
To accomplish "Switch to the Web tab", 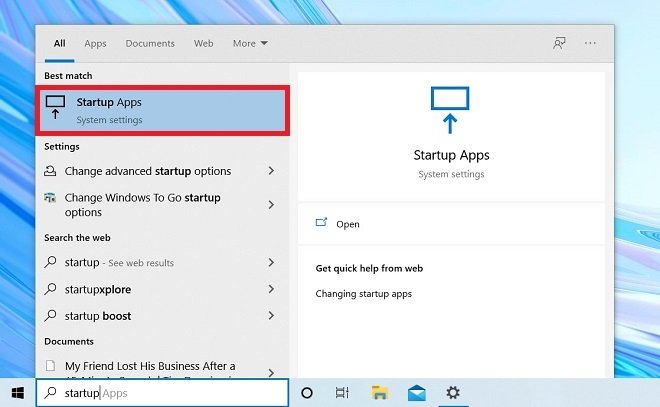I will pyautogui.click(x=203, y=43).
